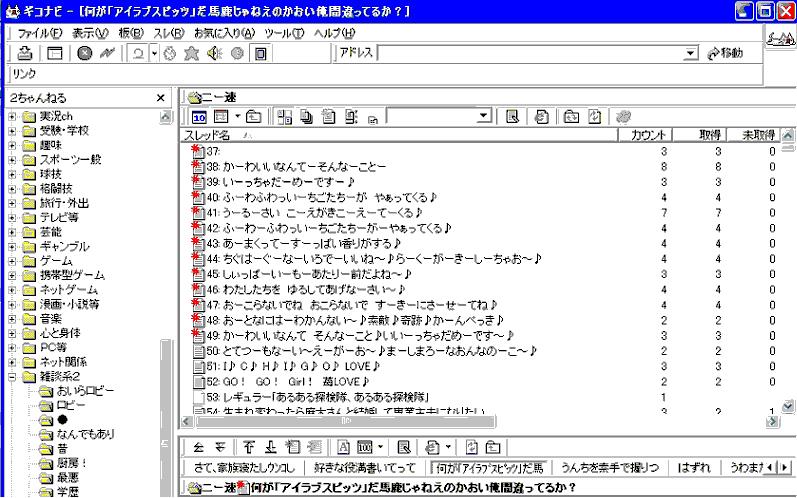Image resolution: width=797 pixels, height=498 pixels.
Task: Click the magnifier page icon in thread list toolbar
Action: (512, 117)
